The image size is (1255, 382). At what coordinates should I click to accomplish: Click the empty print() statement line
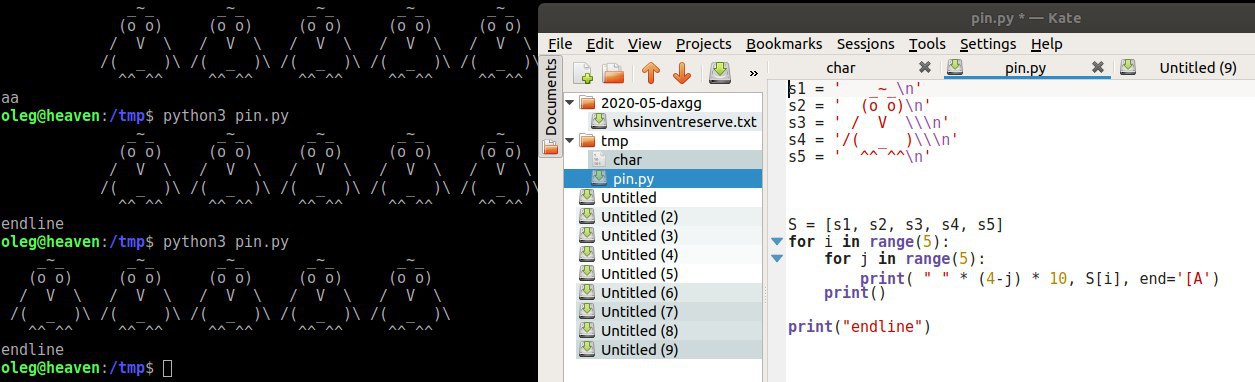click(x=855, y=293)
